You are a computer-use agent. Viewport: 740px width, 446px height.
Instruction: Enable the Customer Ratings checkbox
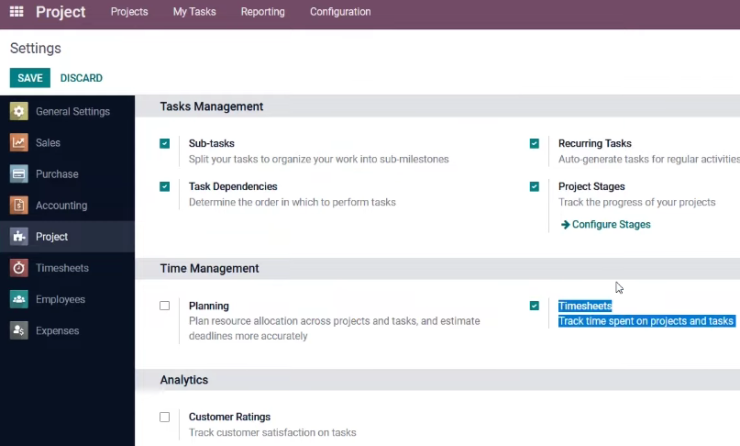165,417
